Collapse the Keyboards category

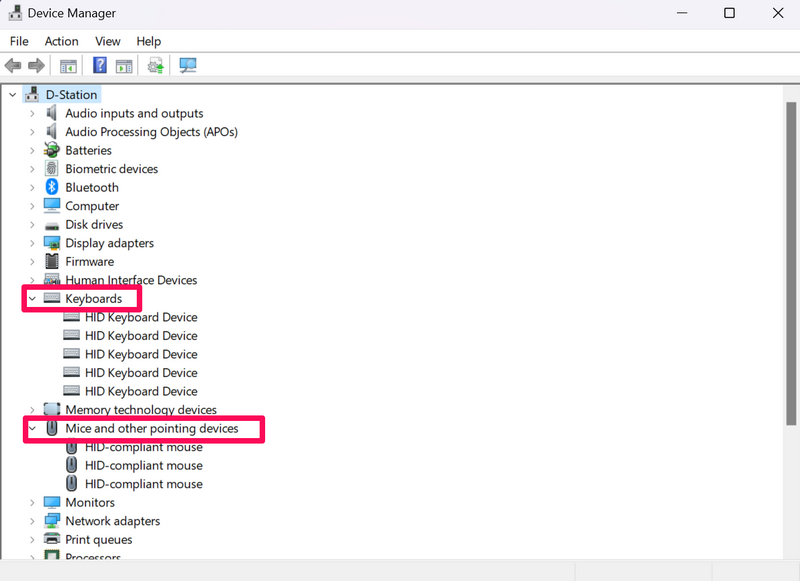click(32, 299)
